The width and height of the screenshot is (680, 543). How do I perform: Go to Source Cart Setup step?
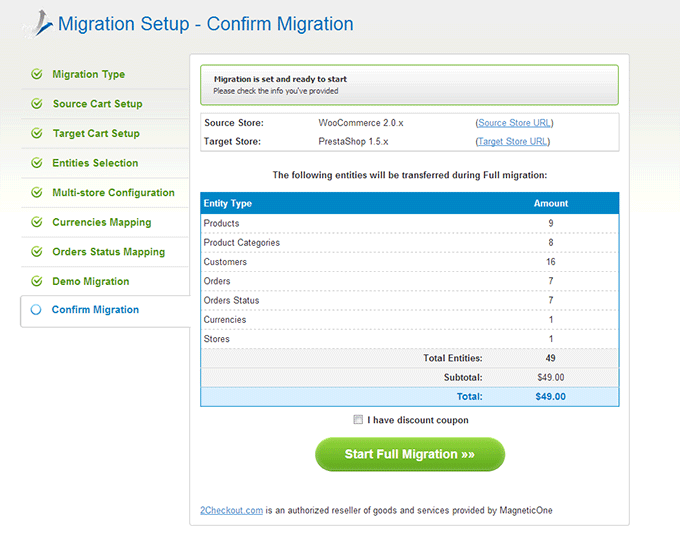(x=98, y=104)
